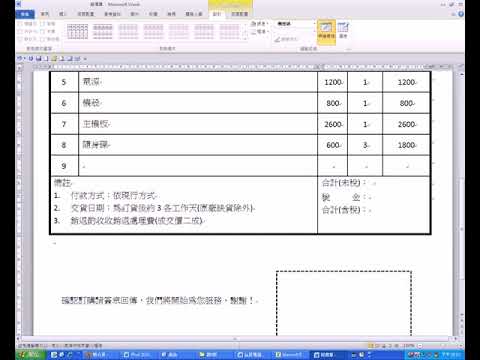Click the price cell showing 600
The height and width of the screenshot is (360, 480).
coord(333,145)
